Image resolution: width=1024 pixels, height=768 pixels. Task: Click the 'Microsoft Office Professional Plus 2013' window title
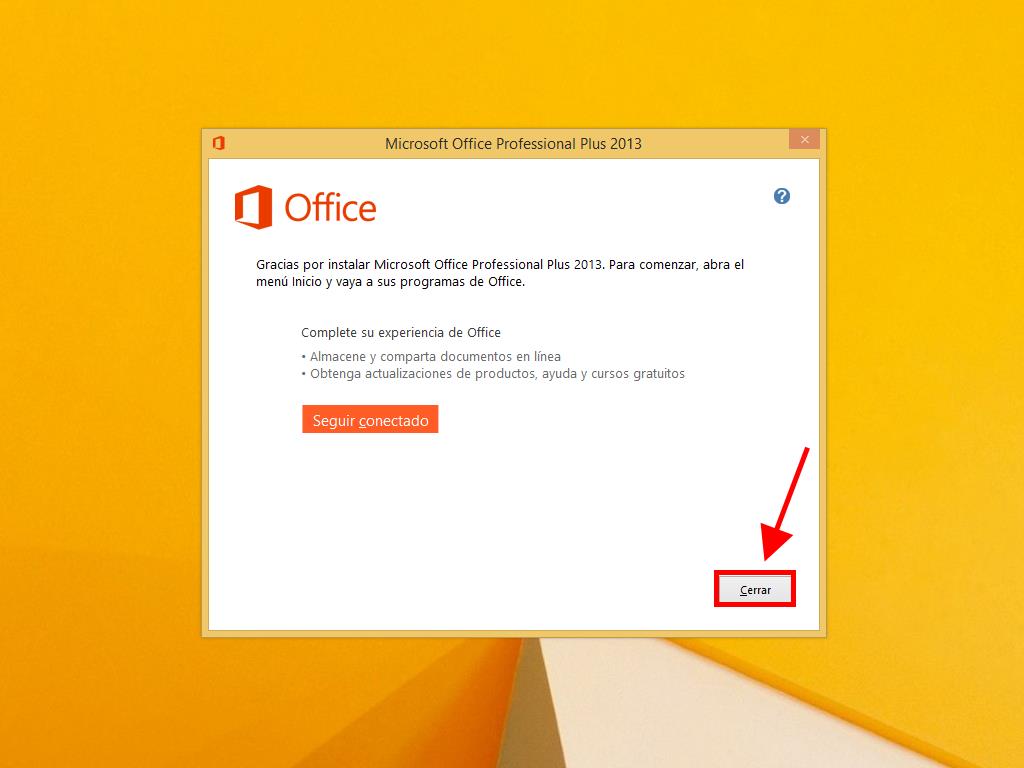coord(513,144)
